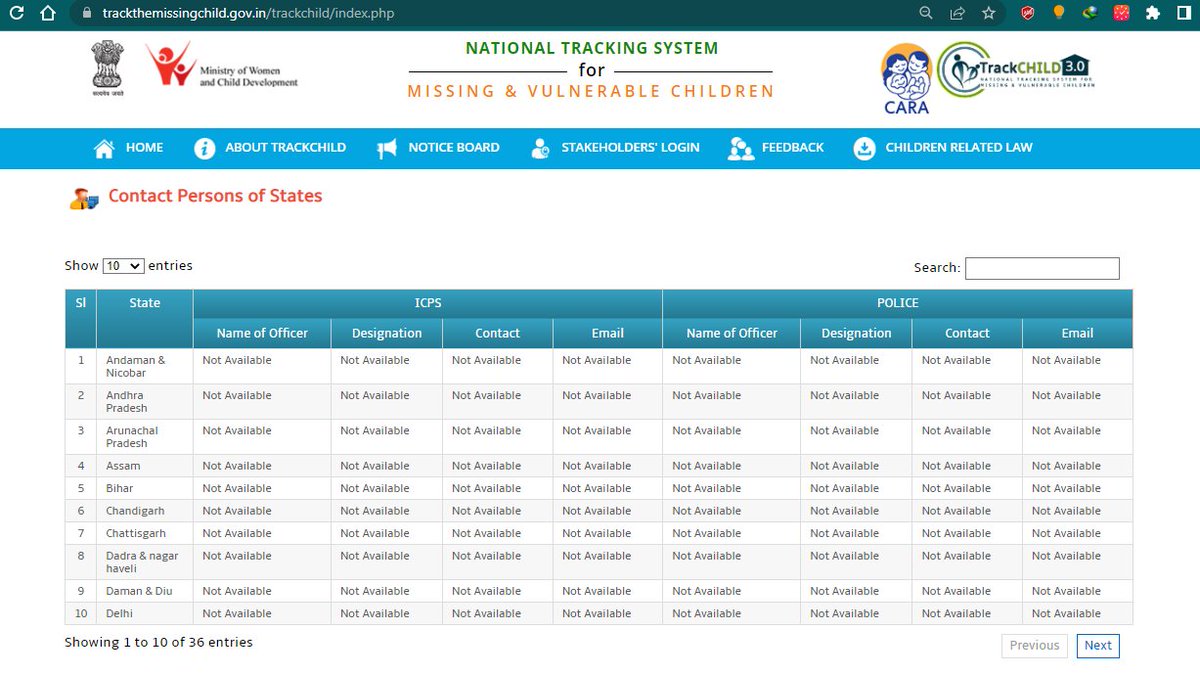Open FEEDBACK menu item
Viewport: 1200px width, 675px height.
pyautogui.click(x=793, y=147)
